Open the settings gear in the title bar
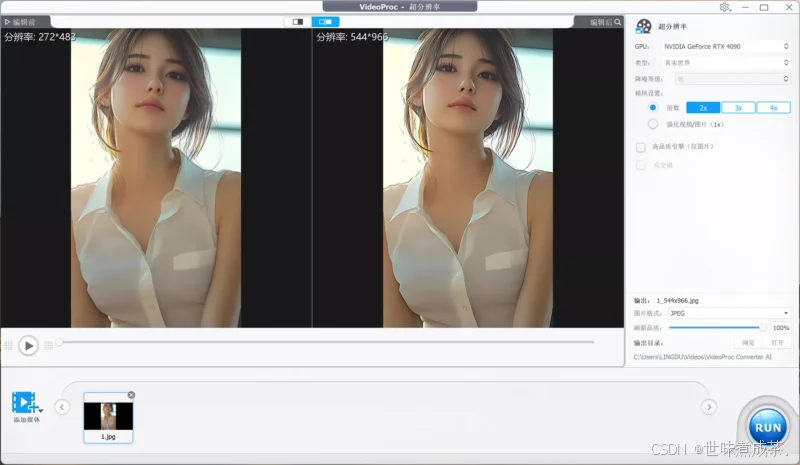The image size is (800, 465). pos(724,7)
